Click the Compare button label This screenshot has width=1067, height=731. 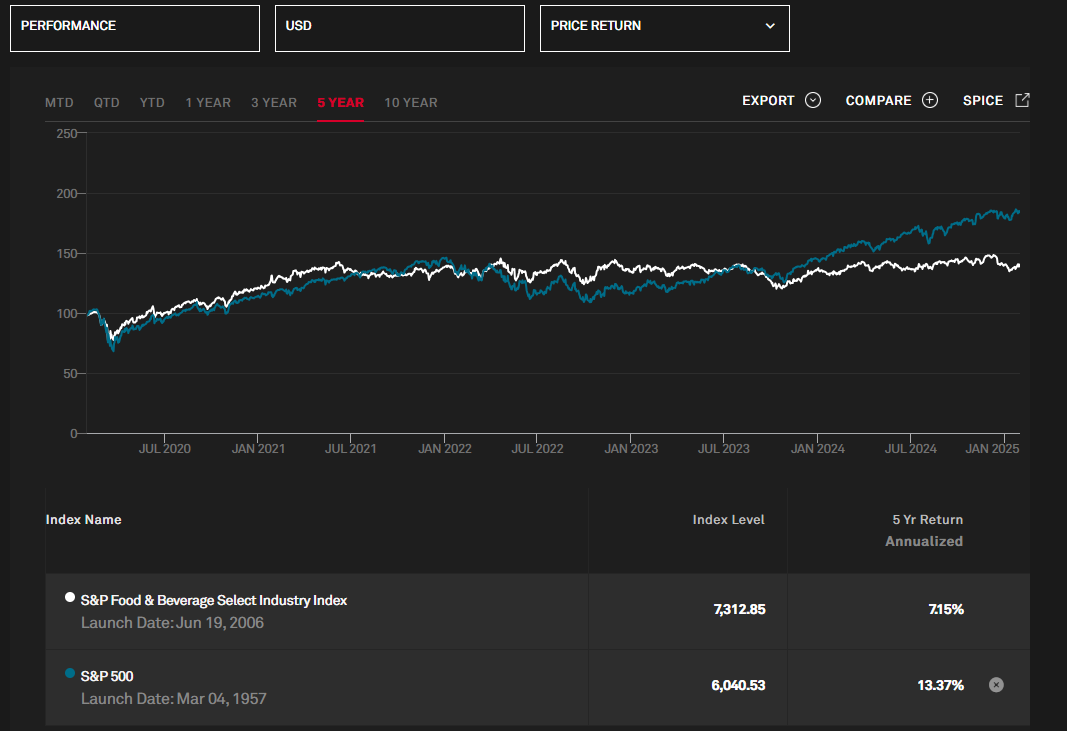pos(879,101)
